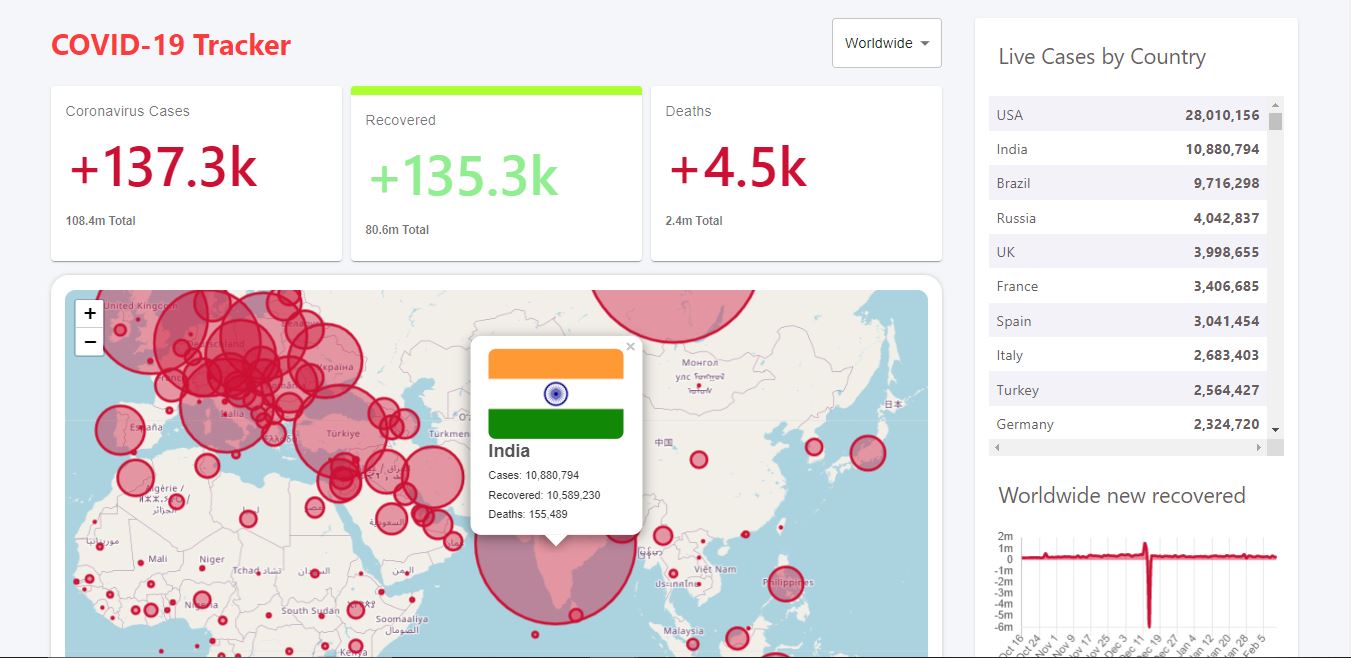Click the Philippines circle on the map
Image resolution: width=1351 pixels, height=658 pixels.
pos(786,583)
